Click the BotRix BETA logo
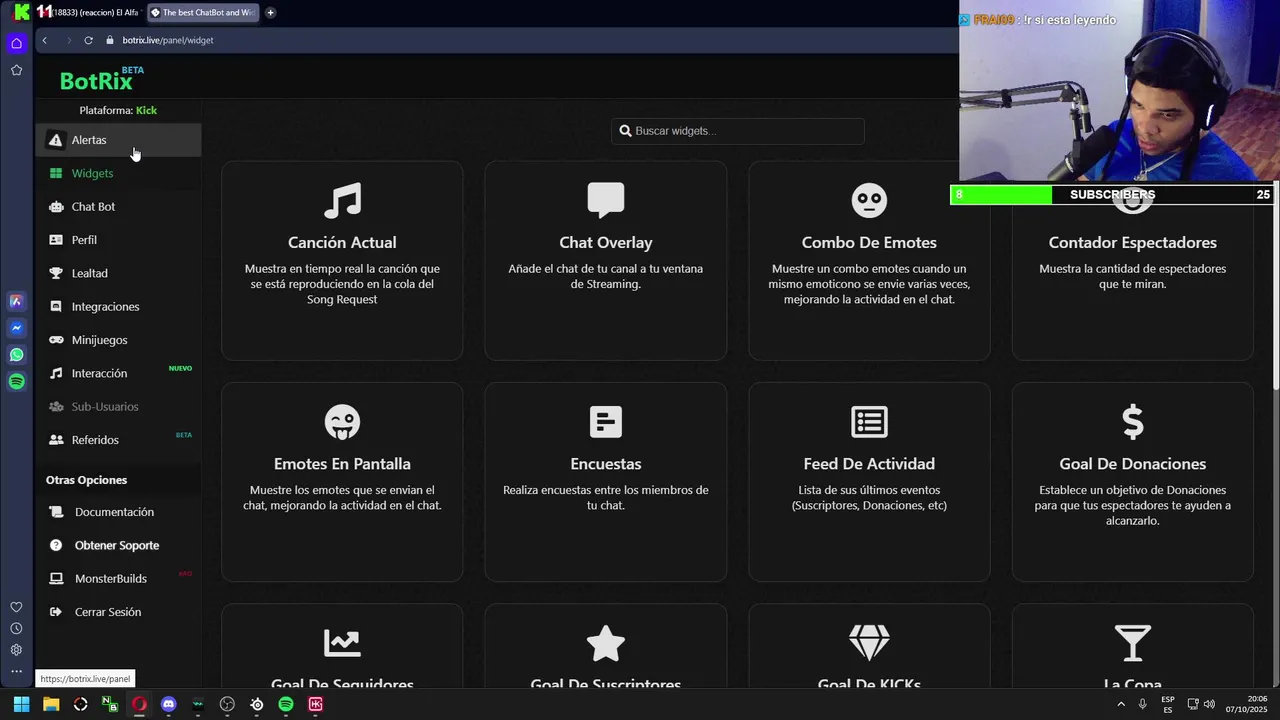This screenshot has height=720, width=1280. pos(102,80)
